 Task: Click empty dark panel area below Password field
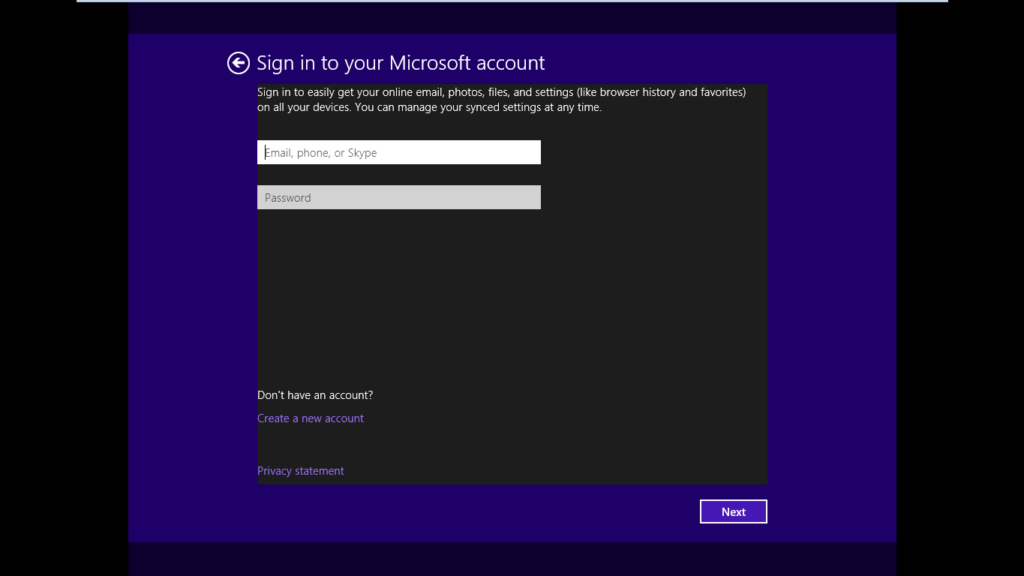[x=500, y=300]
